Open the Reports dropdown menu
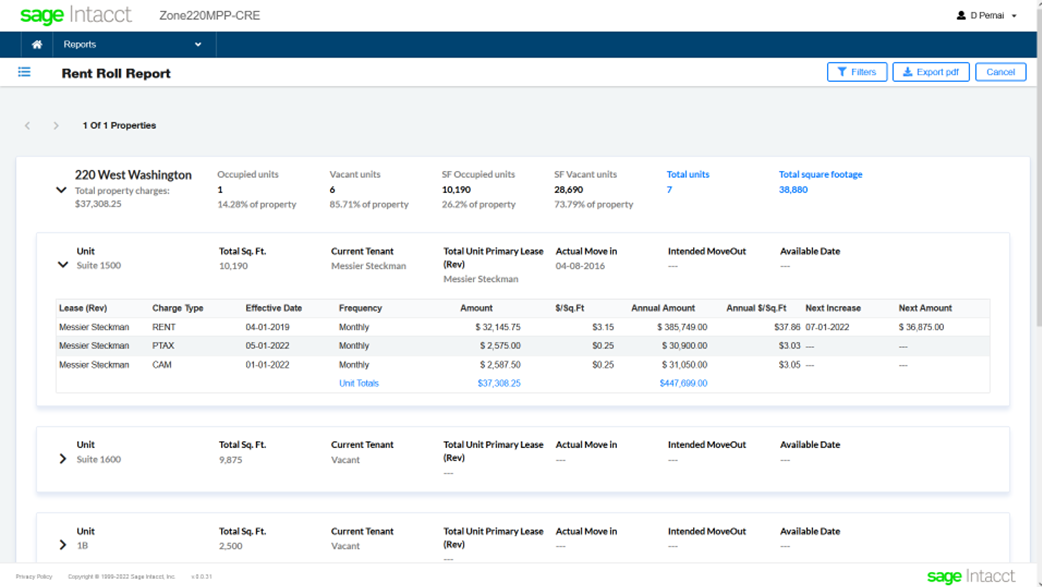 (132, 45)
